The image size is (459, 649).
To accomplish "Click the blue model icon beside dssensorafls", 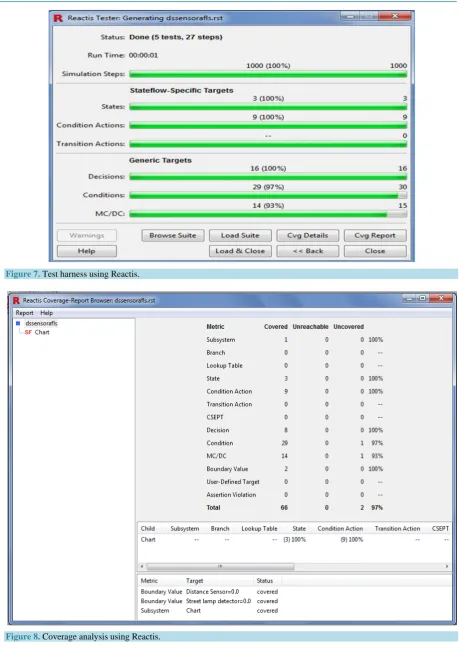I will [x=18, y=323].
